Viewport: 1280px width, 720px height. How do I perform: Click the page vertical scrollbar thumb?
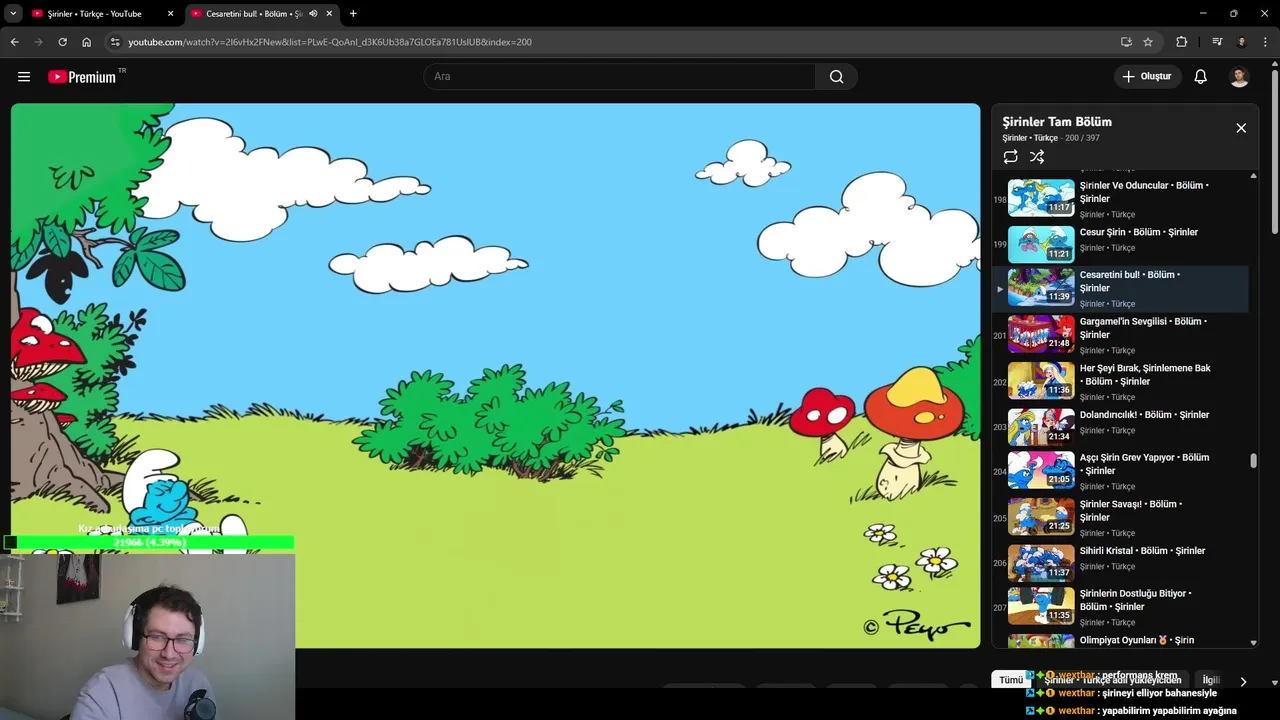pyautogui.click(x=1275, y=150)
